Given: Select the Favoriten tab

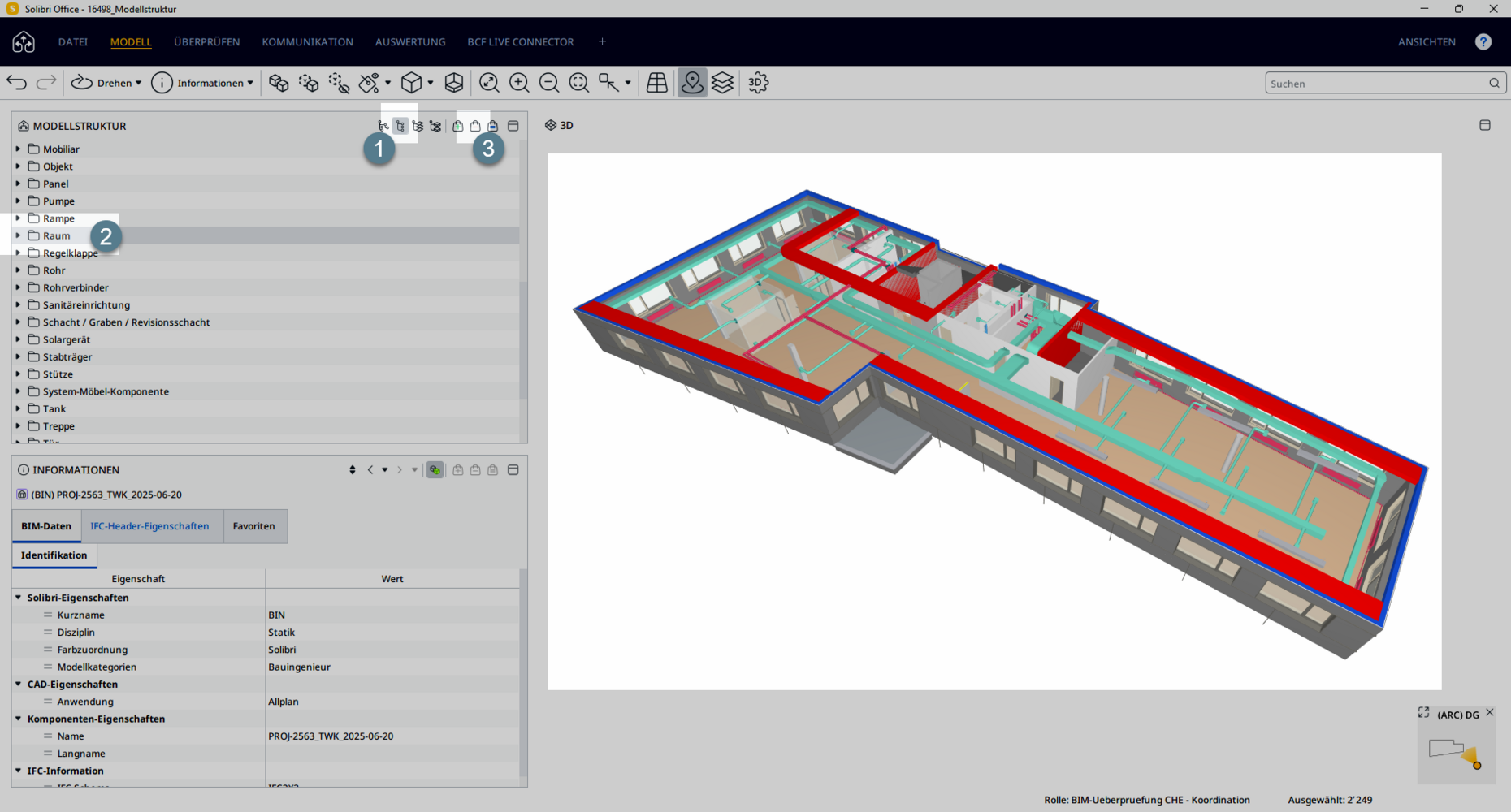Looking at the screenshot, I should point(254,526).
